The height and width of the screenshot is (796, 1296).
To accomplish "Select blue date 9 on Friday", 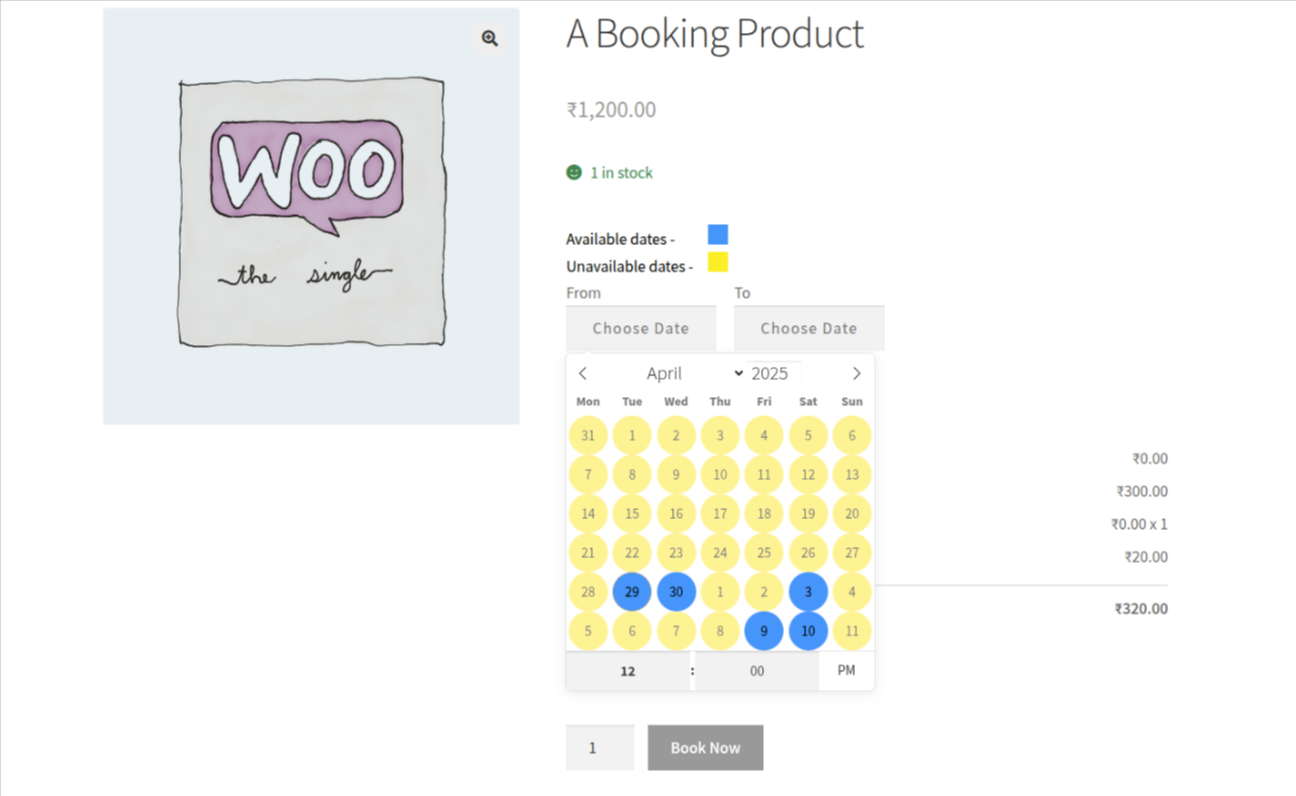I will pos(764,631).
